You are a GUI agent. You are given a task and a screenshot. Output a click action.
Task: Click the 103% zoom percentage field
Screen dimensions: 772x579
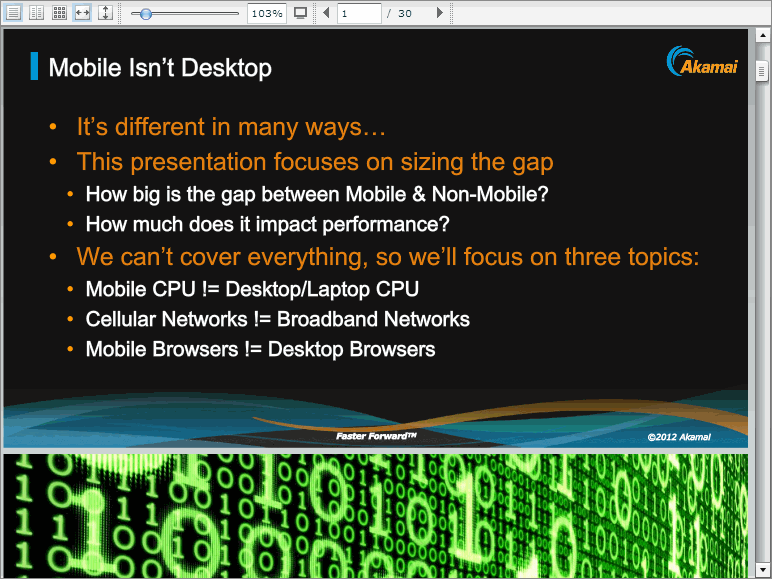coord(266,13)
